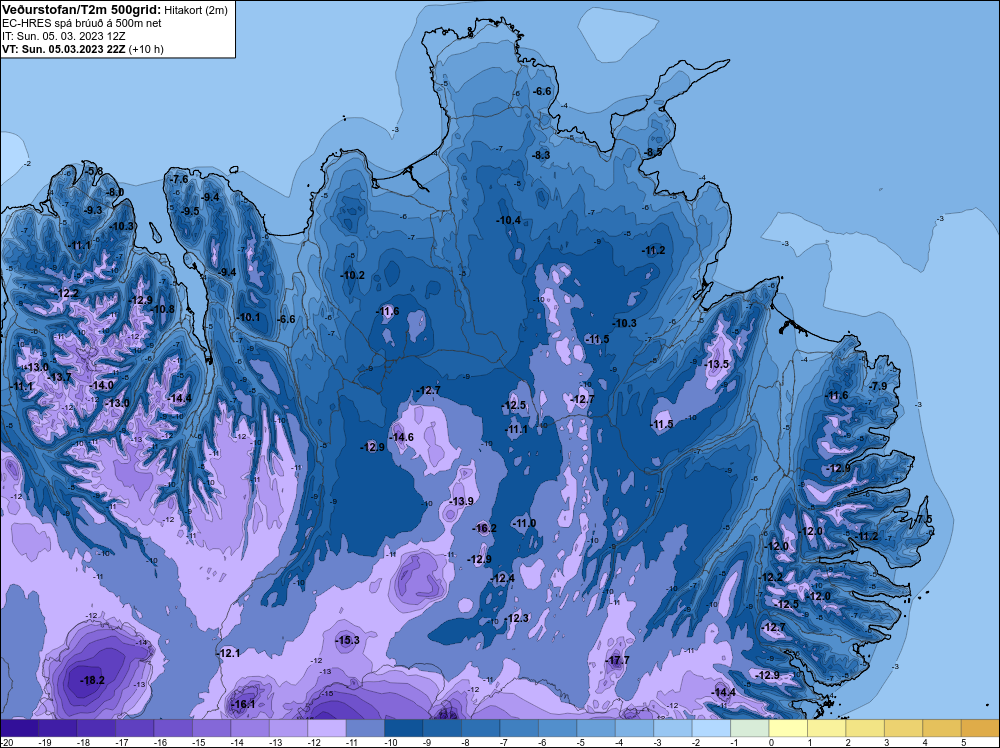Select the pale green swatch between -1 and 0
Screen dimensions: 1000x748
click(x=750, y=728)
